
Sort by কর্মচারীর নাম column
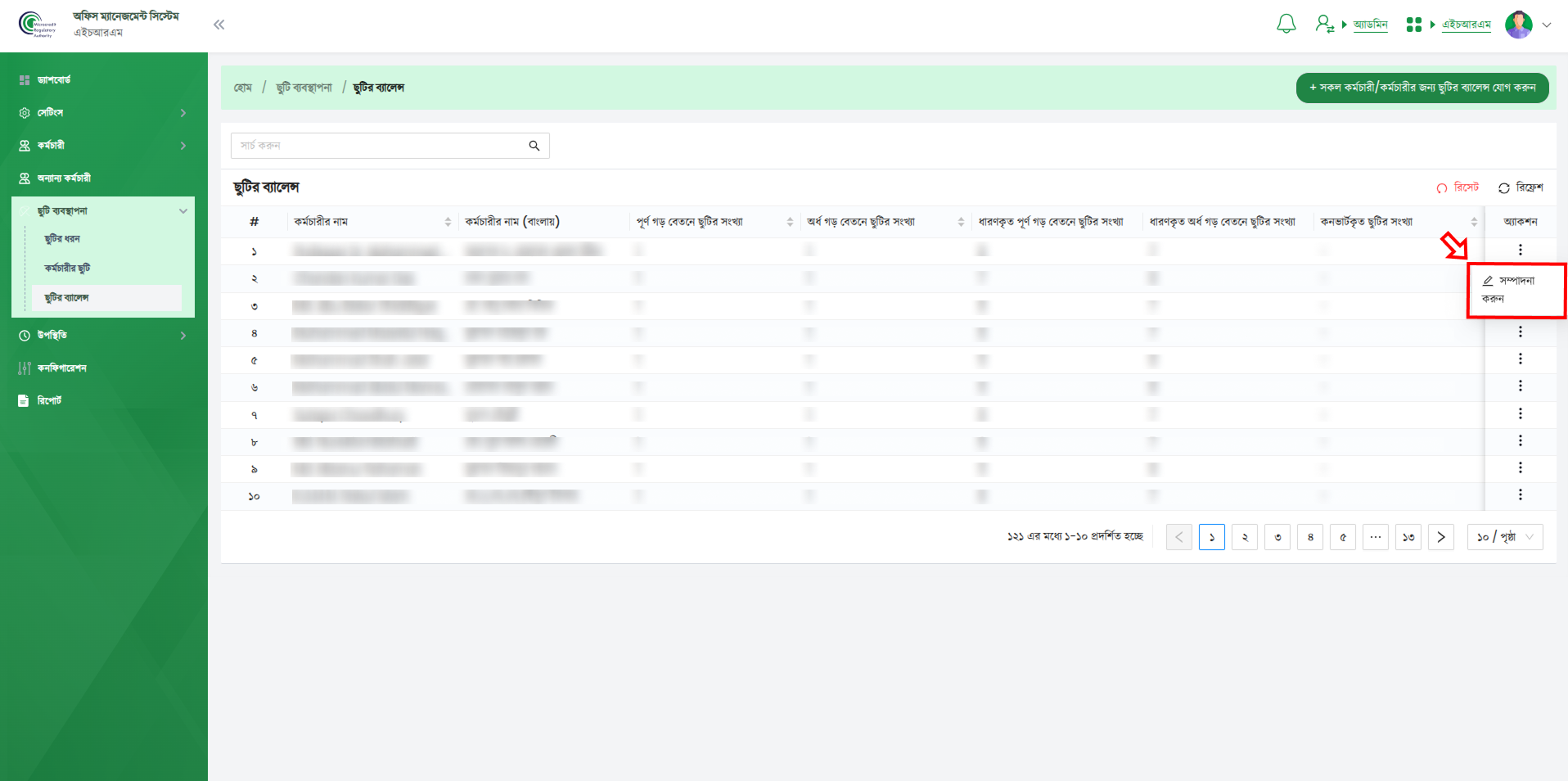[x=448, y=222]
